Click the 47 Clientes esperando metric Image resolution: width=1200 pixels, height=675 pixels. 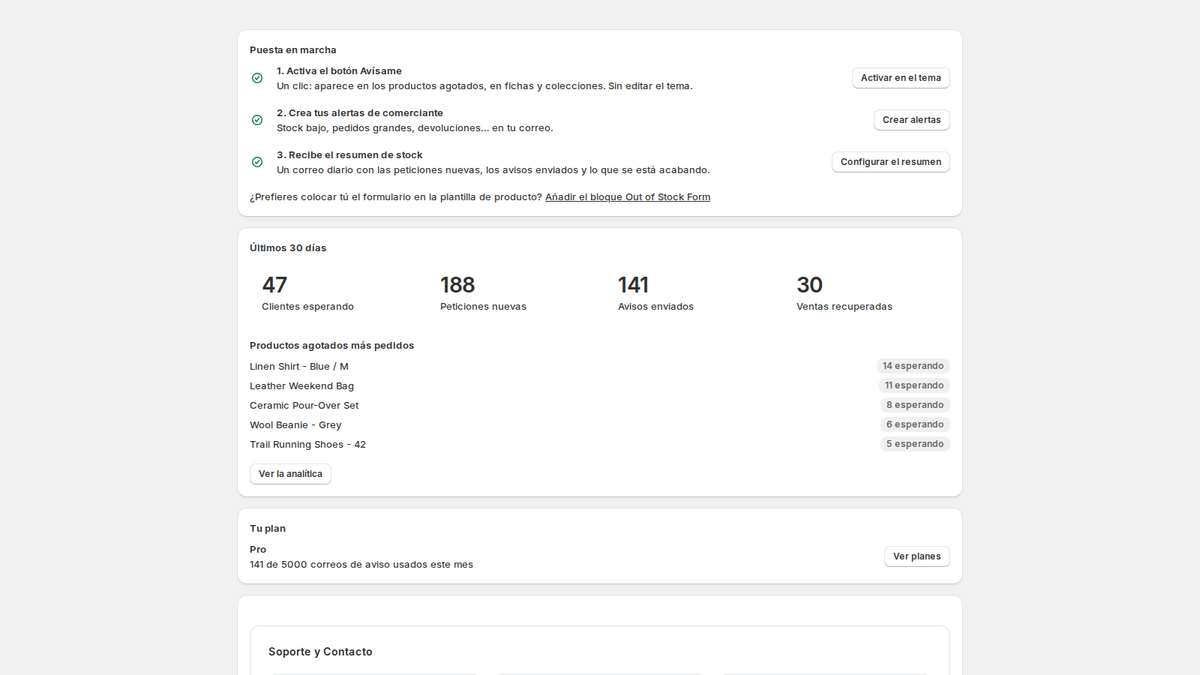tap(308, 293)
